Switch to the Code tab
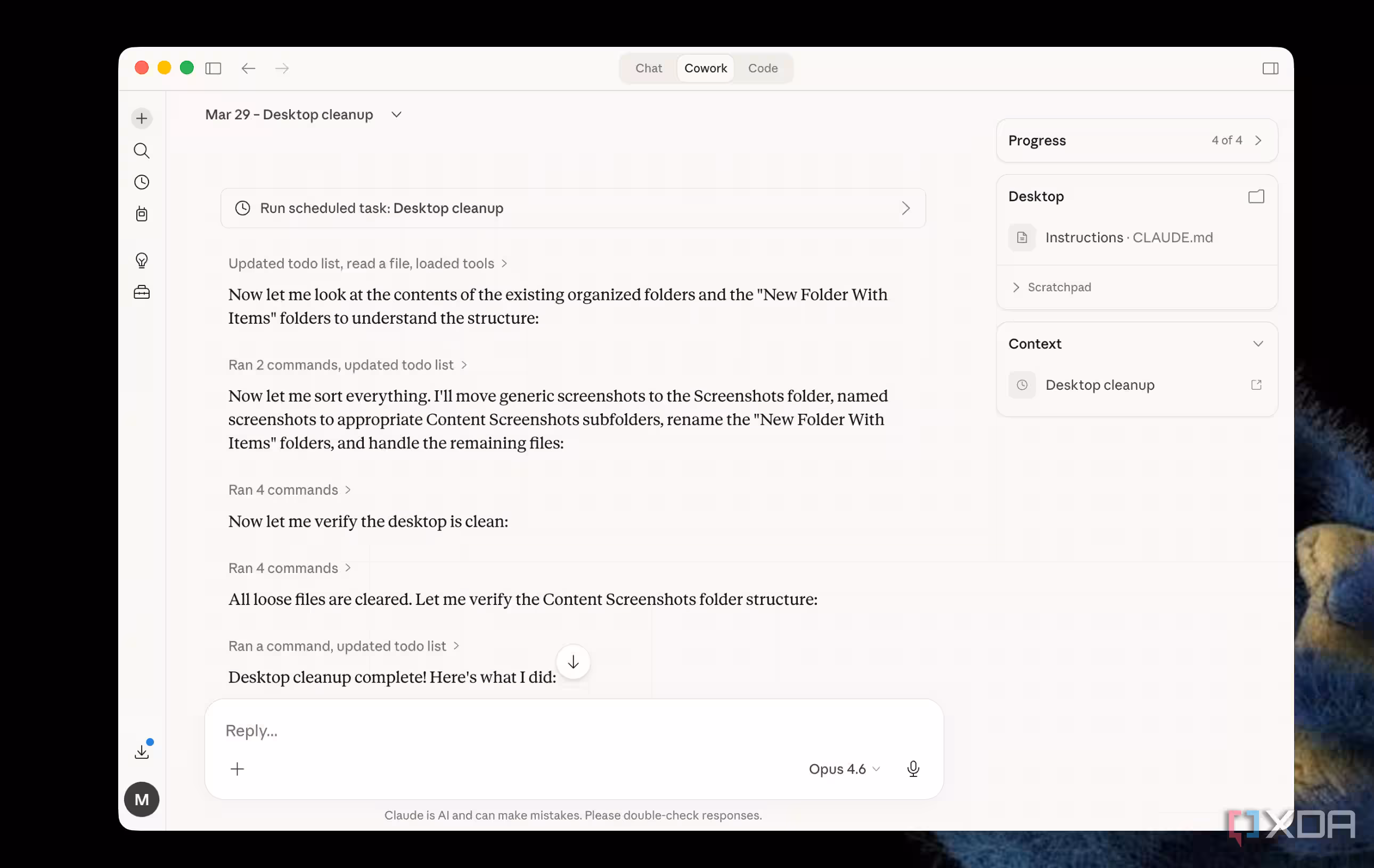The image size is (1374, 868). point(763,68)
